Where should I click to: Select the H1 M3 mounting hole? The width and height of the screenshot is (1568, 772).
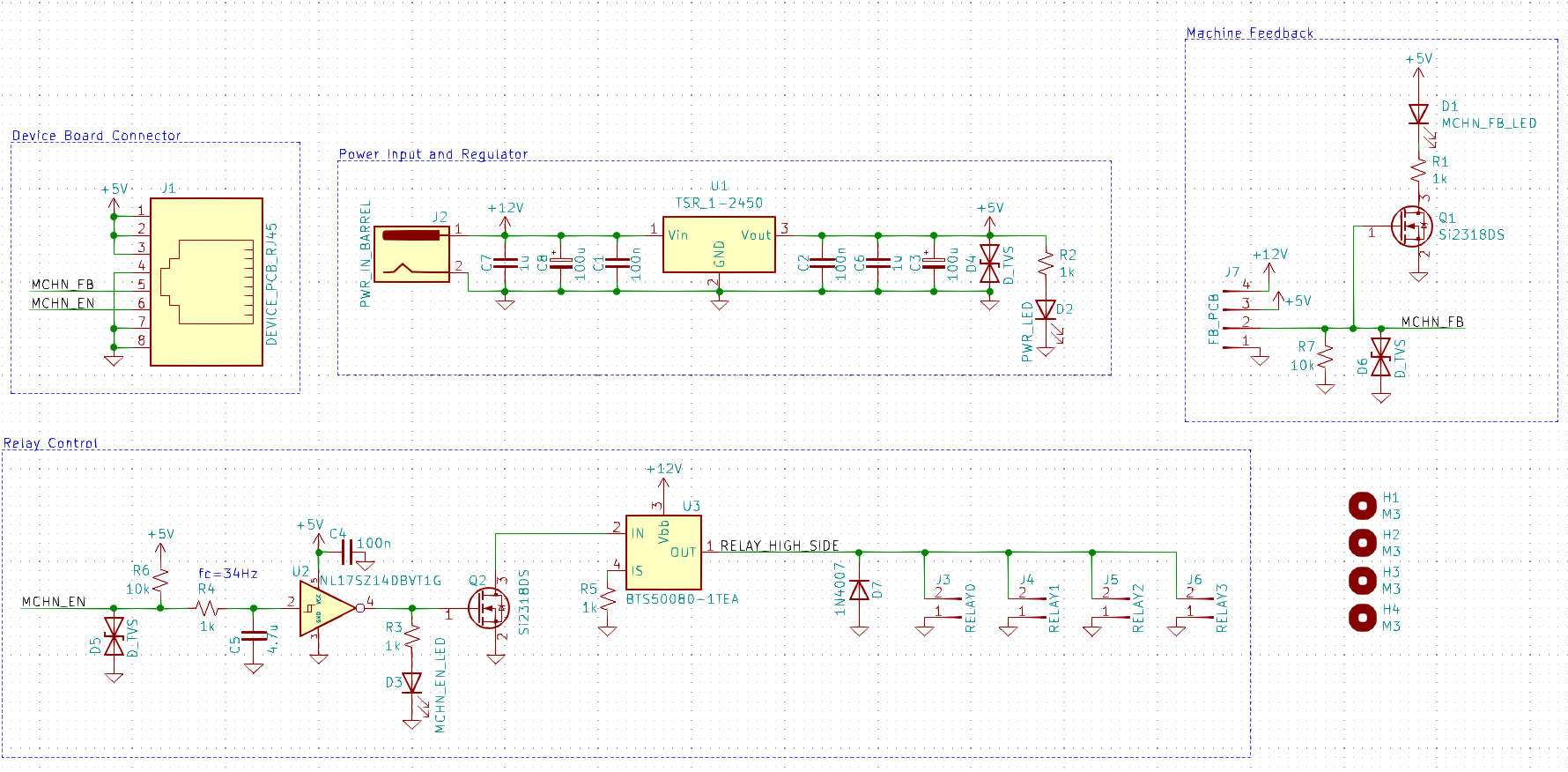point(1362,506)
